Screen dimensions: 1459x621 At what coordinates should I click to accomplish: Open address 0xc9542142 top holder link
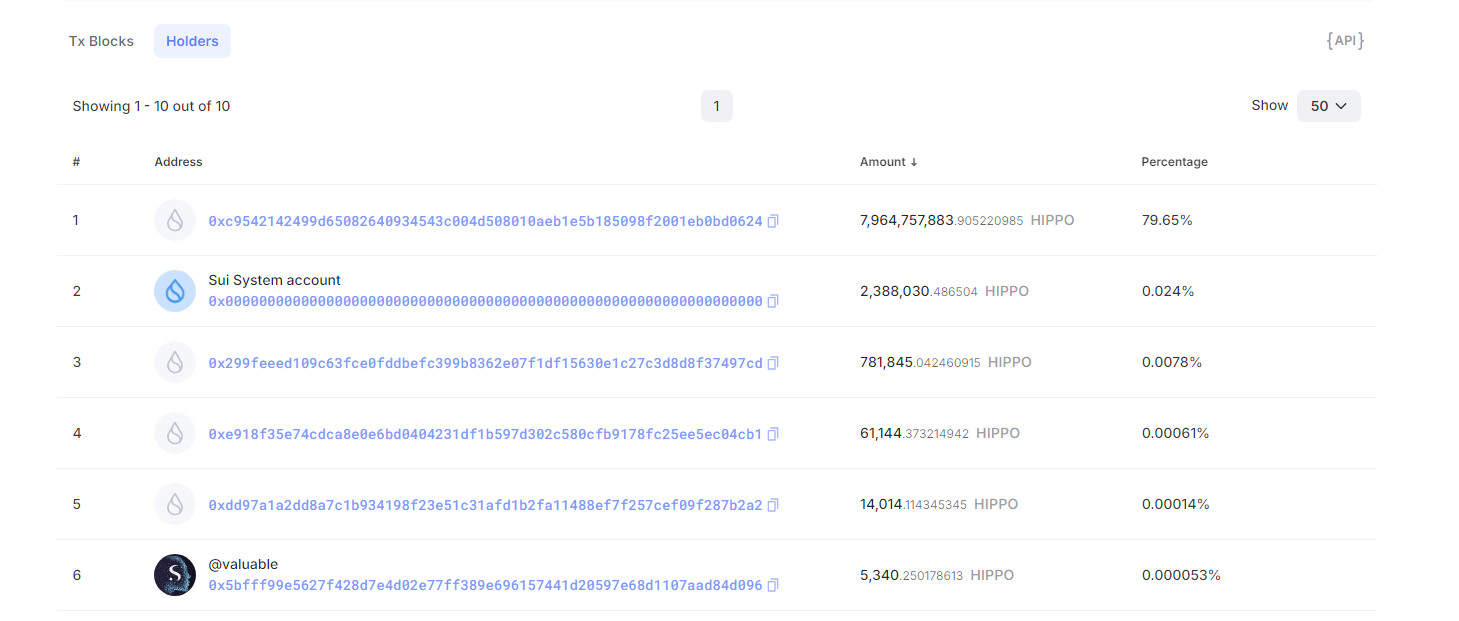(485, 221)
